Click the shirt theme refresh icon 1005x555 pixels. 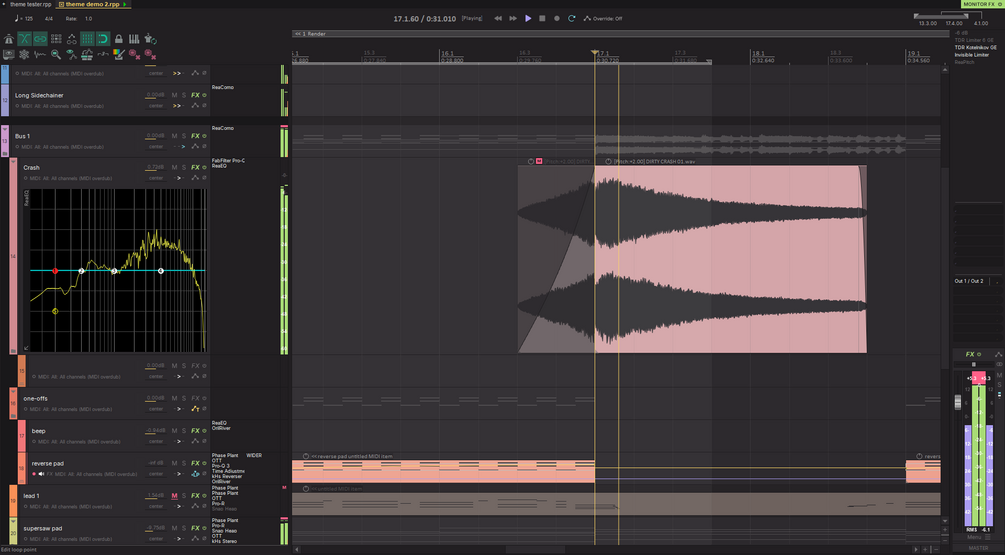coord(150,39)
